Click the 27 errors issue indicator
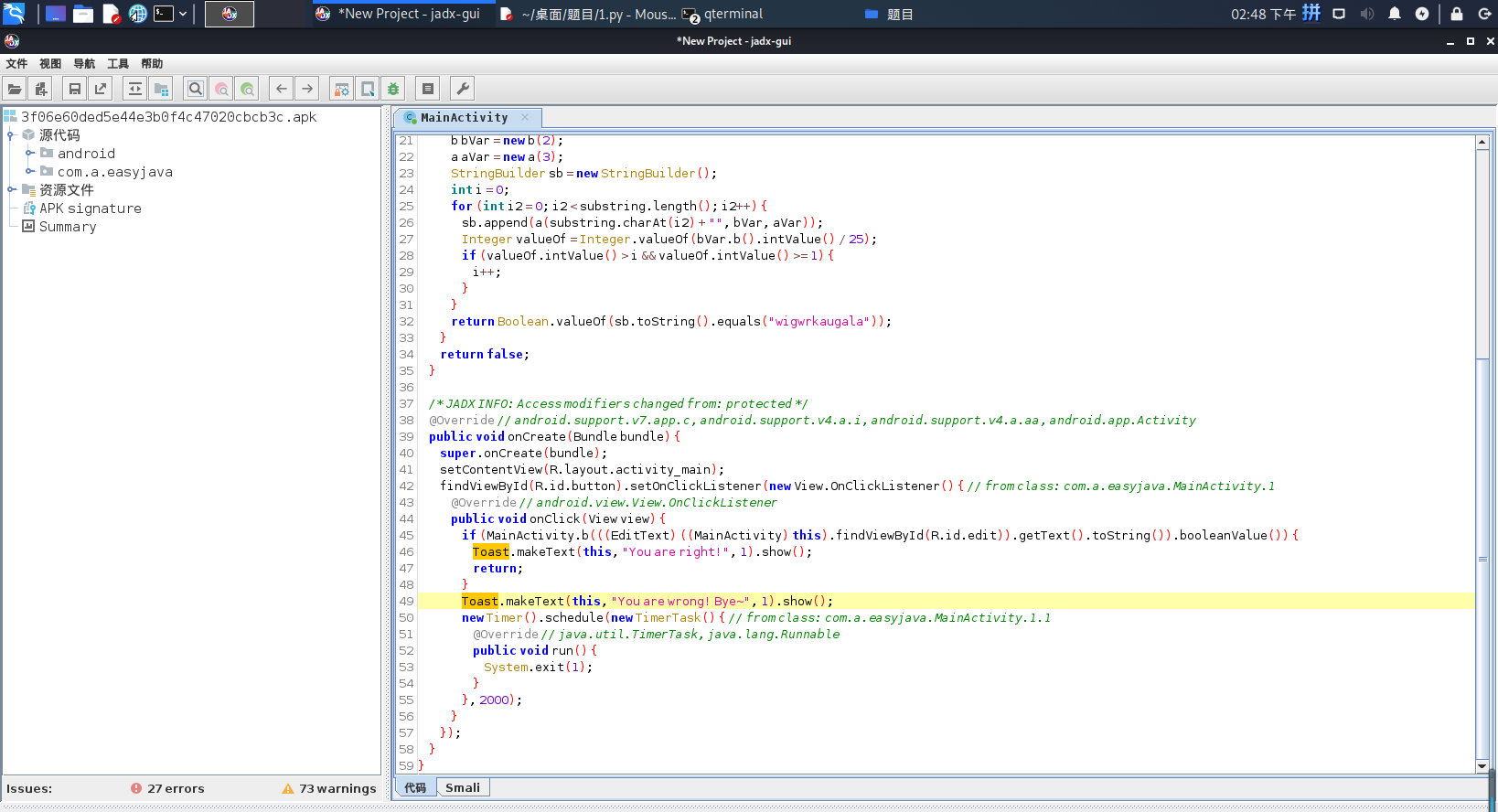The image size is (1498, 812). (x=167, y=788)
